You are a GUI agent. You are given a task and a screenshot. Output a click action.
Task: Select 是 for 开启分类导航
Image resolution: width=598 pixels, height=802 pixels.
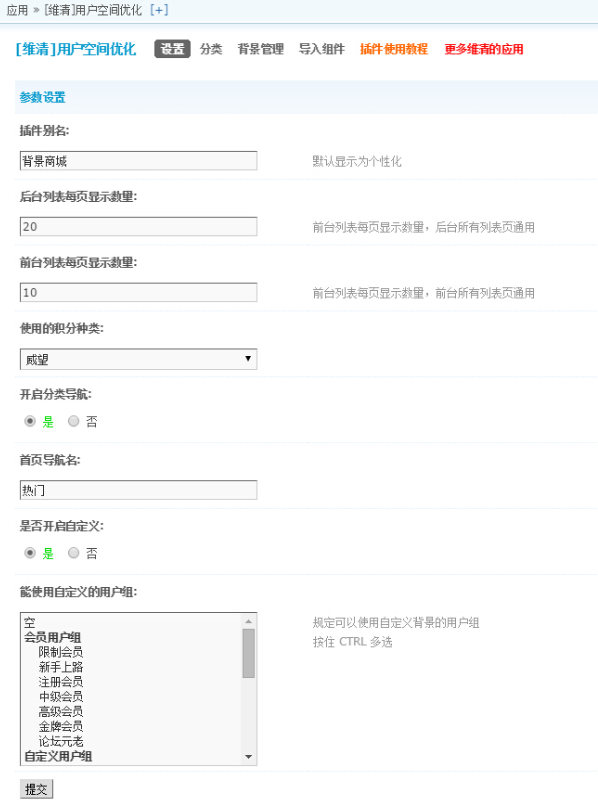click(30, 421)
